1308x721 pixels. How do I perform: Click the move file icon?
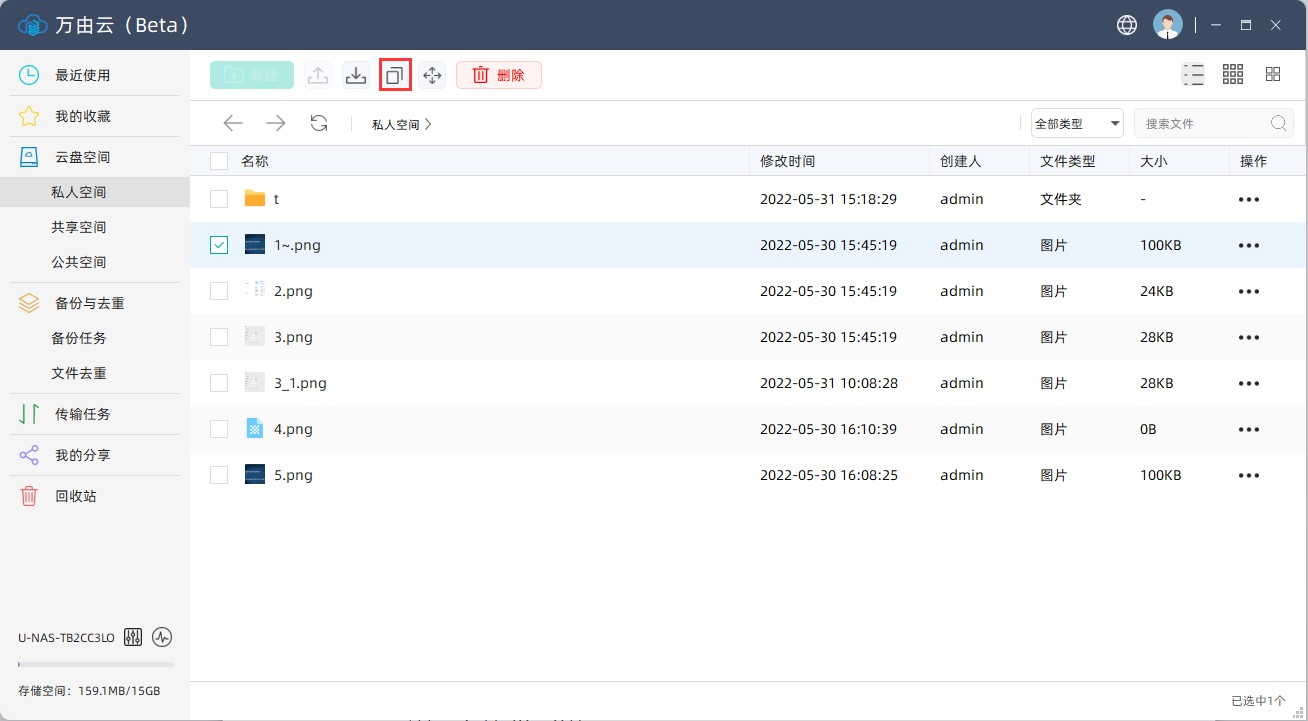click(x=432, y=74)
